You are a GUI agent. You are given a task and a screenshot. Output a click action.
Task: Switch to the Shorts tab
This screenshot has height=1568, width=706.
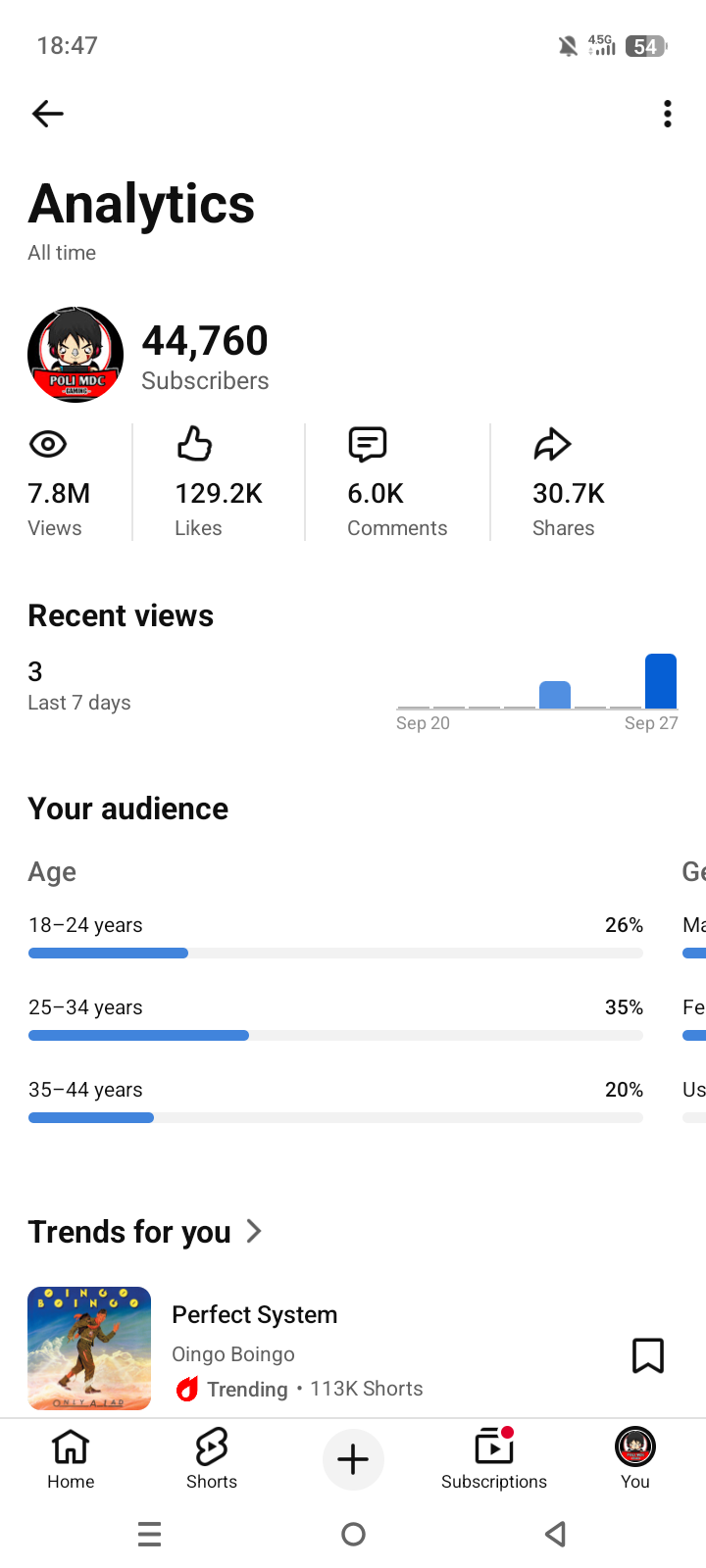pos(212,1458)
